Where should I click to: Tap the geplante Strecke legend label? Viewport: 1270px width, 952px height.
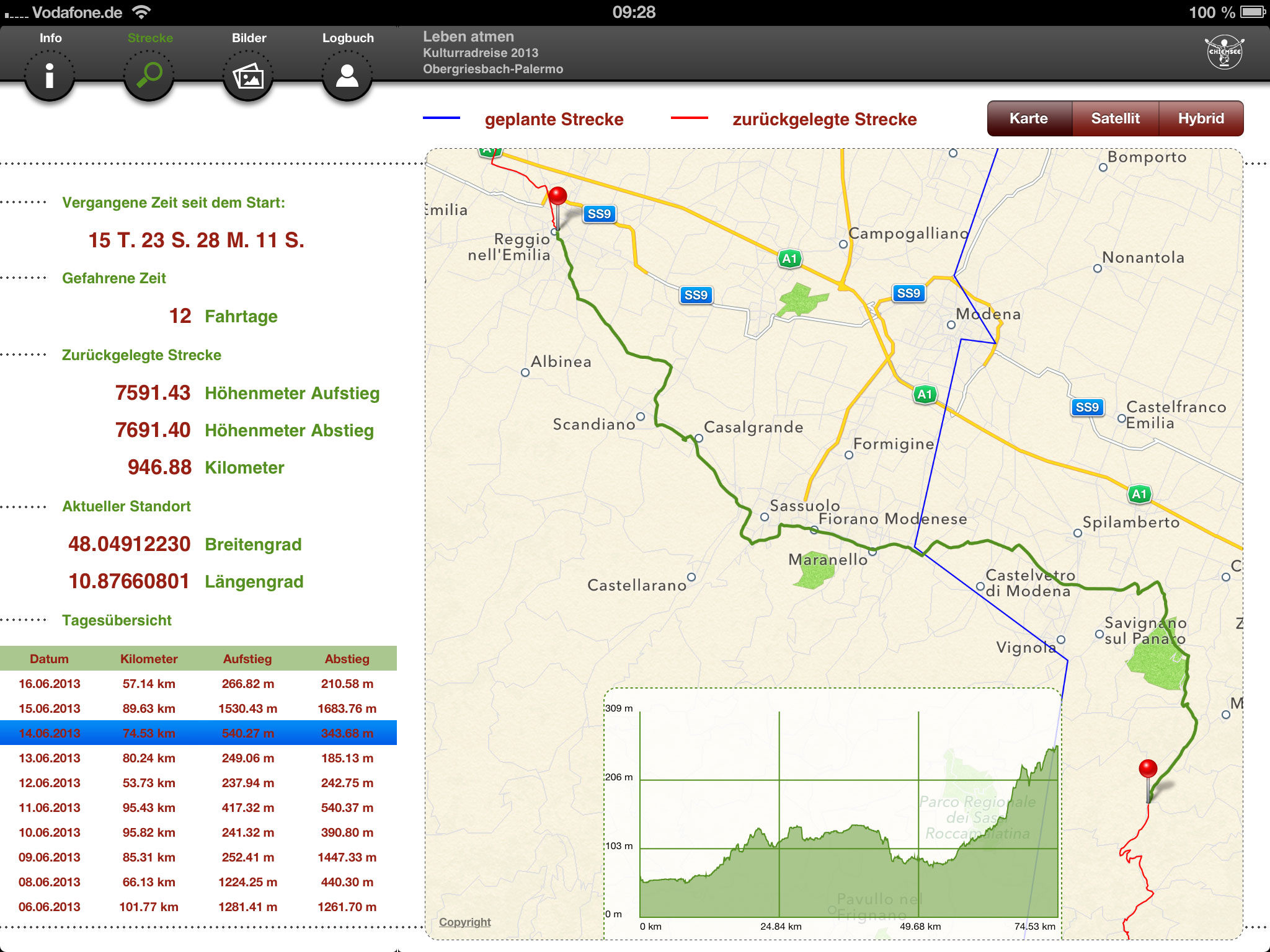554,119
